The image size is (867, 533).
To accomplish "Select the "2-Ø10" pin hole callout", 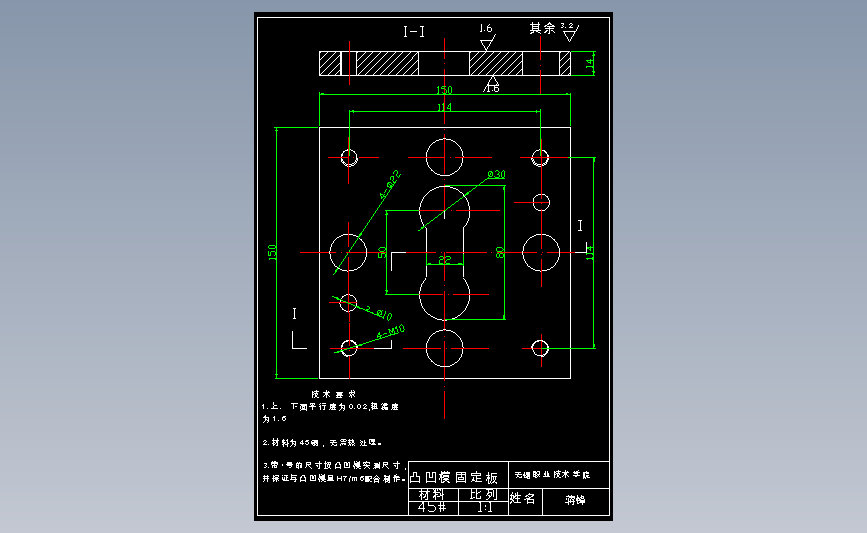I will [x=379, y=313].
